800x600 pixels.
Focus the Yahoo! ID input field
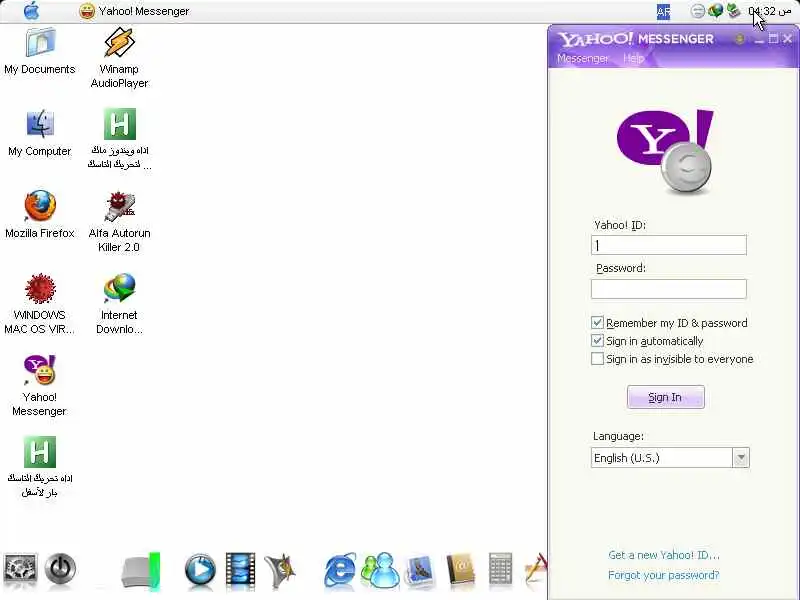(x=668, y=245)
